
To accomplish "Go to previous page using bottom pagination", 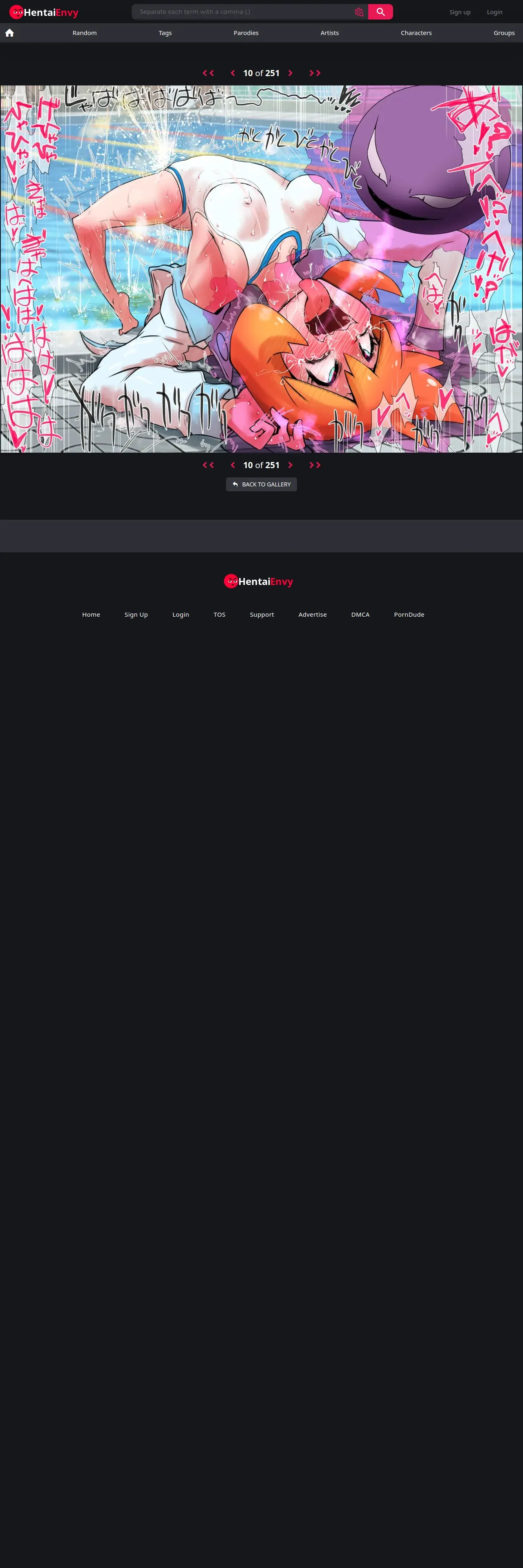I will [x=233, y=465].
